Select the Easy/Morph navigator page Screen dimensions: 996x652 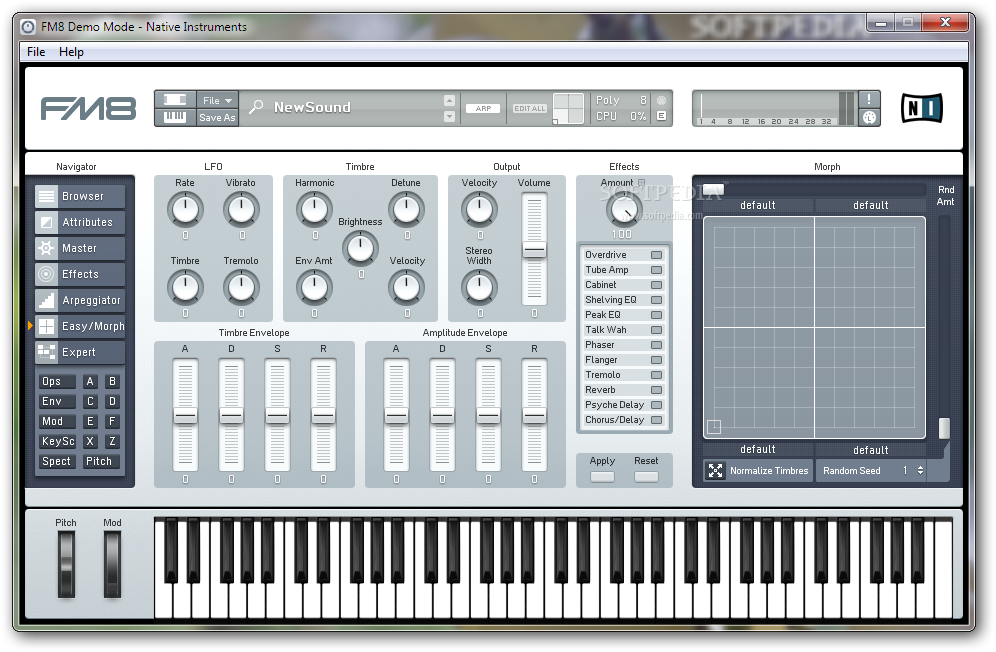80,327
